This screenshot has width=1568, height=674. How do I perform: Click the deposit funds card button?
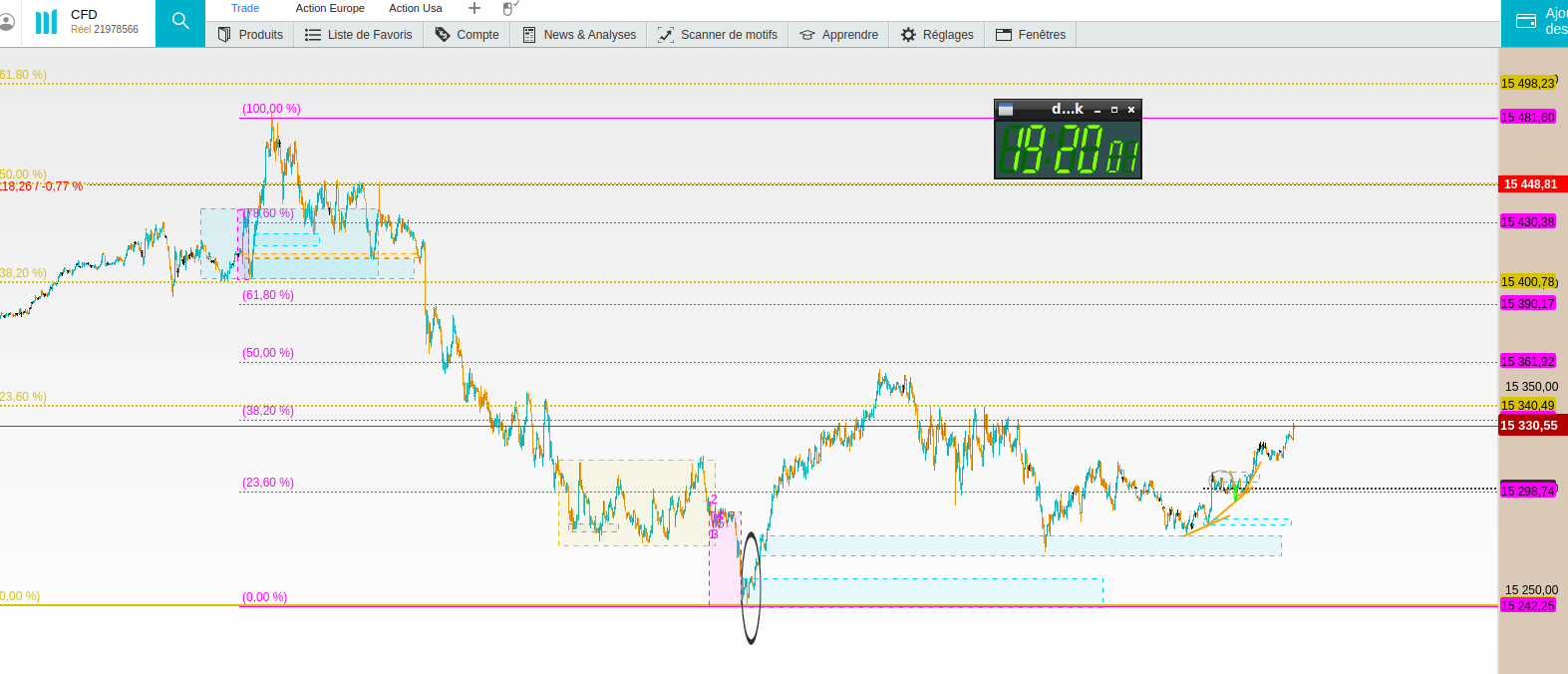1534,22
